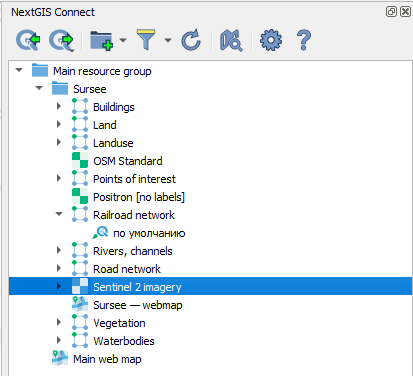Click the по умолчанию style icon
This screenshot has width=413, height=376.
[x=100, y=232]
